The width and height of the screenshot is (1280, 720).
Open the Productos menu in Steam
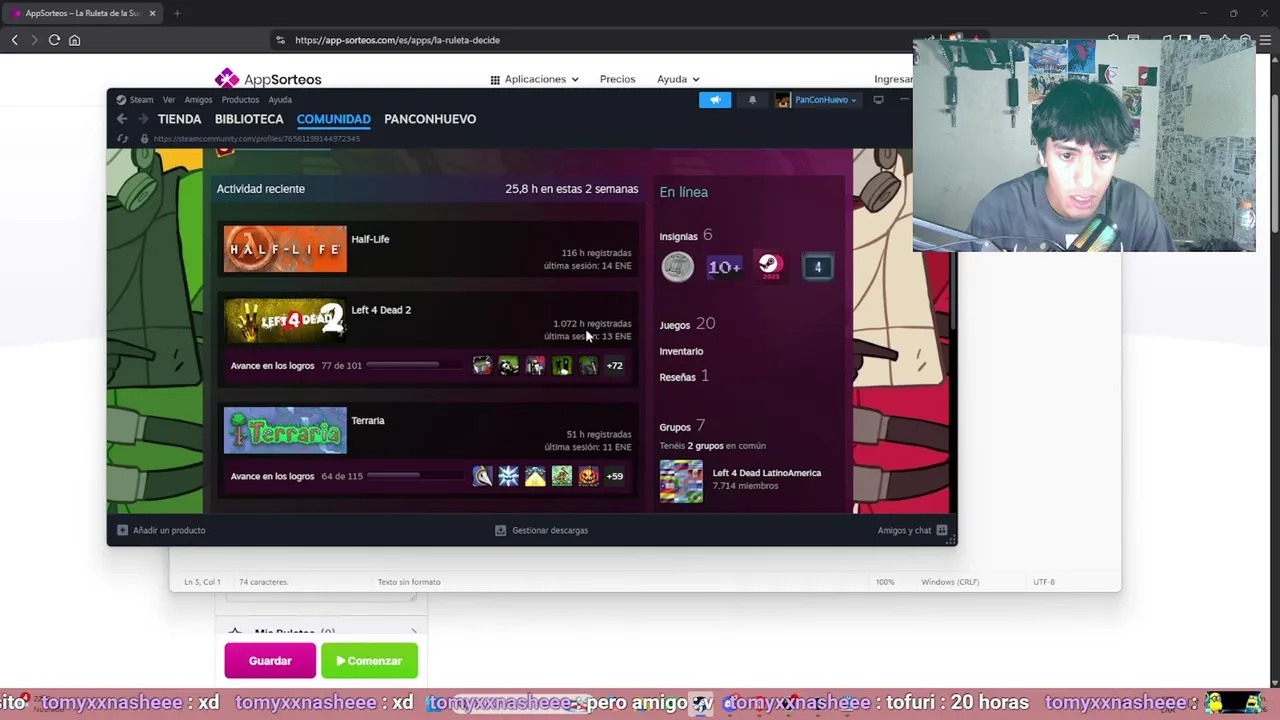tap(240, 100)
